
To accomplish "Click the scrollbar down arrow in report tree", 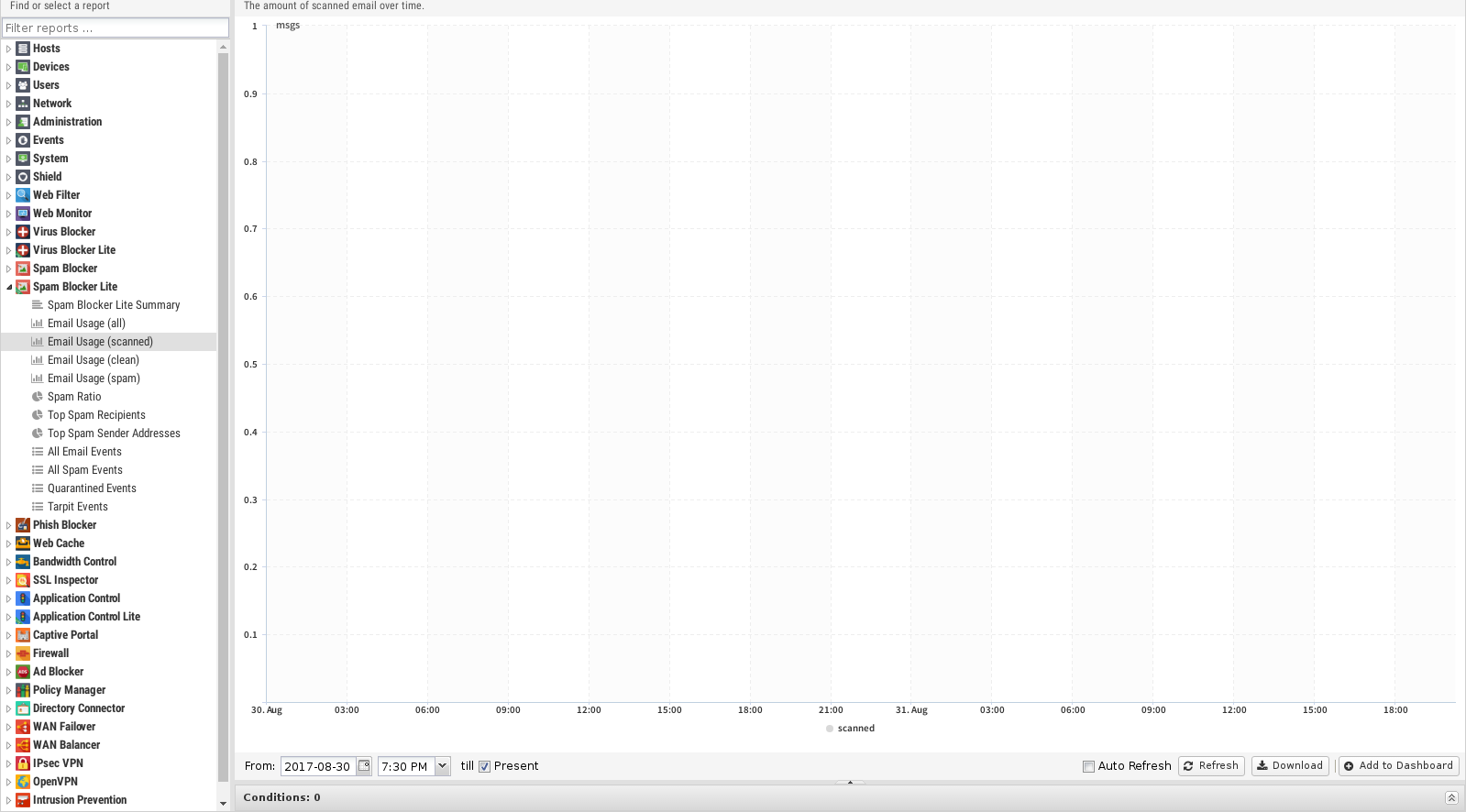I will [x=223, y=804].
